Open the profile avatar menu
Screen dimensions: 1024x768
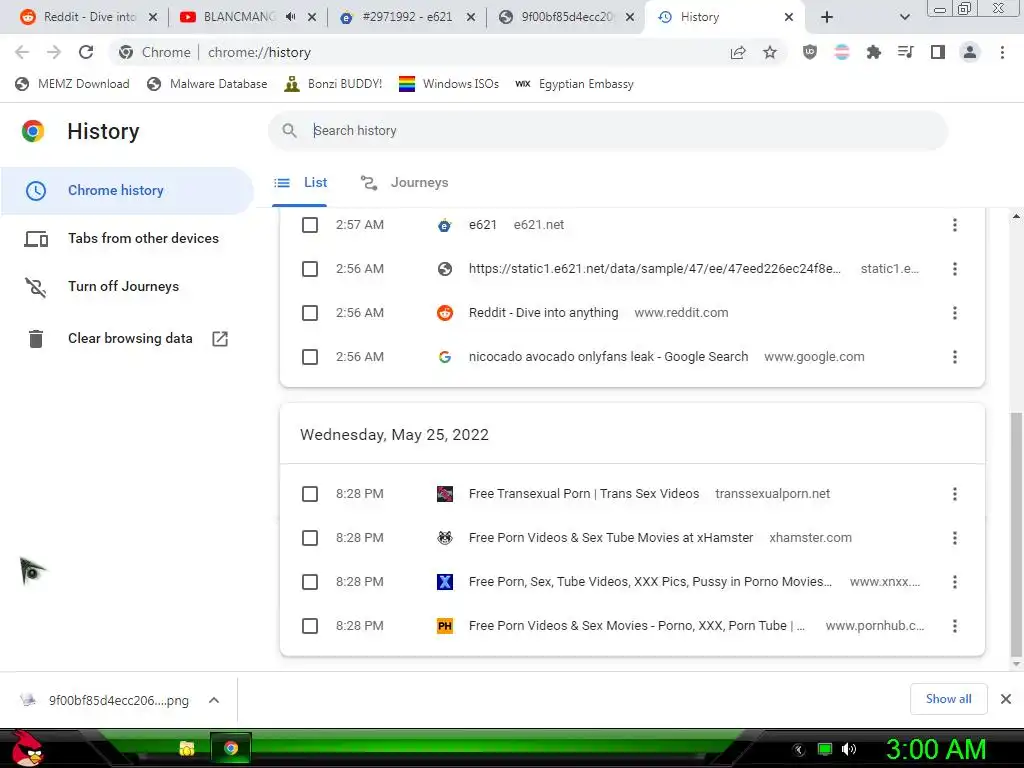970,52
